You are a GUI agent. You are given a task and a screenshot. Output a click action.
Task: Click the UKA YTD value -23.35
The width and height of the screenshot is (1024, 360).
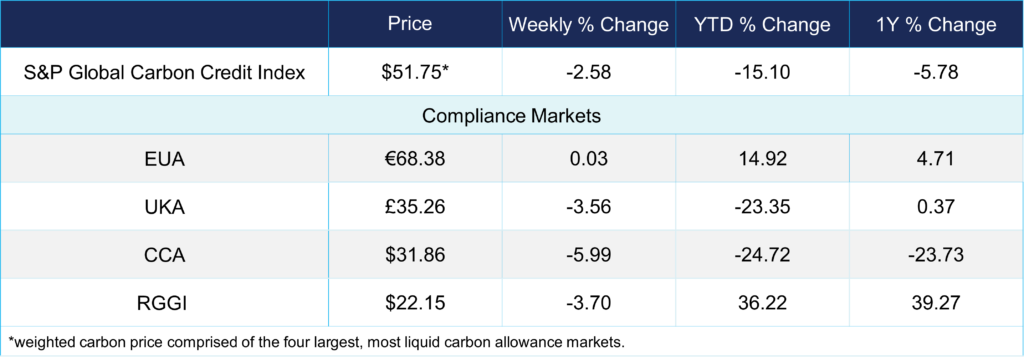[x=763, y=208]
